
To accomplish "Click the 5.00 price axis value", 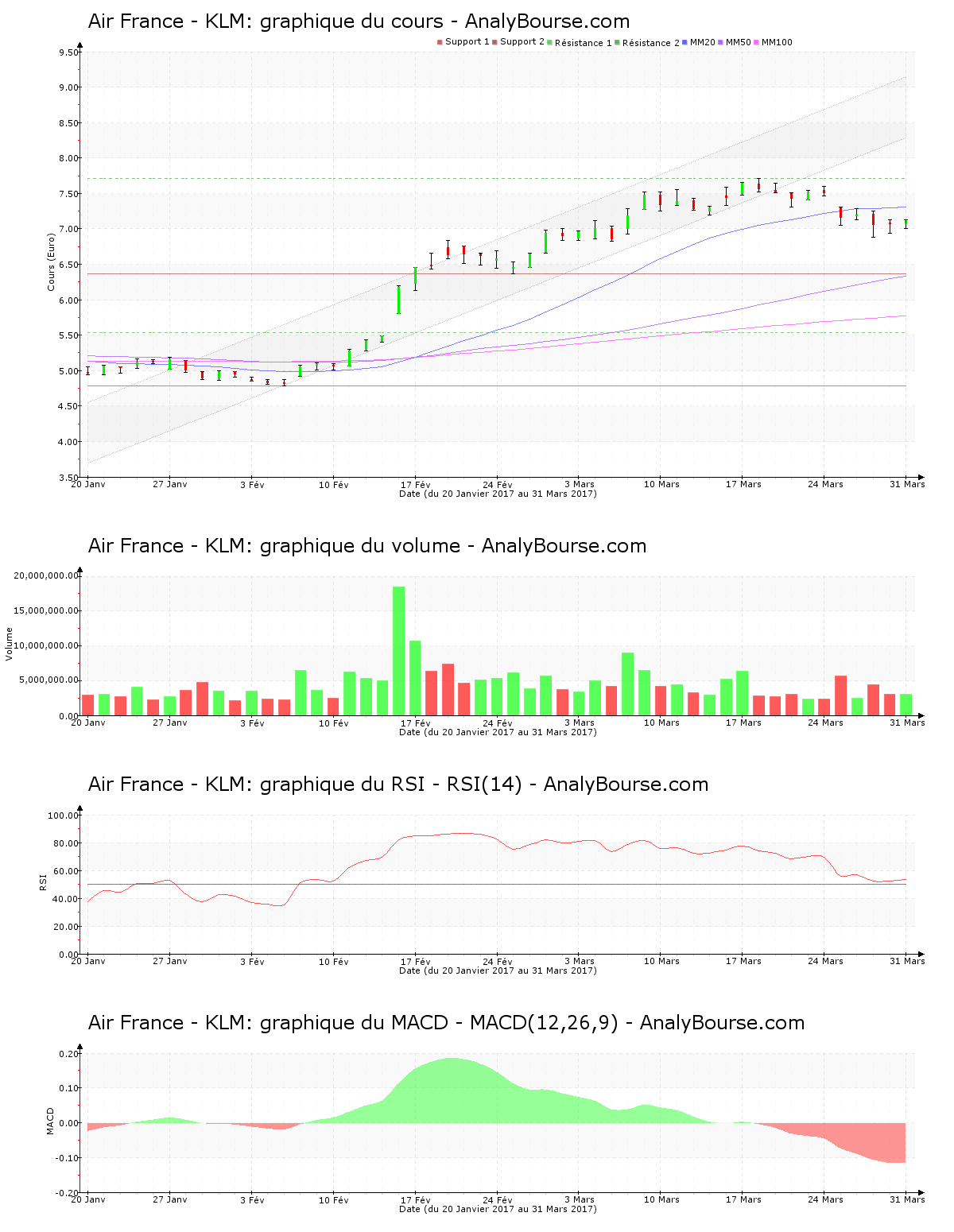I will (x=69, y=371).
